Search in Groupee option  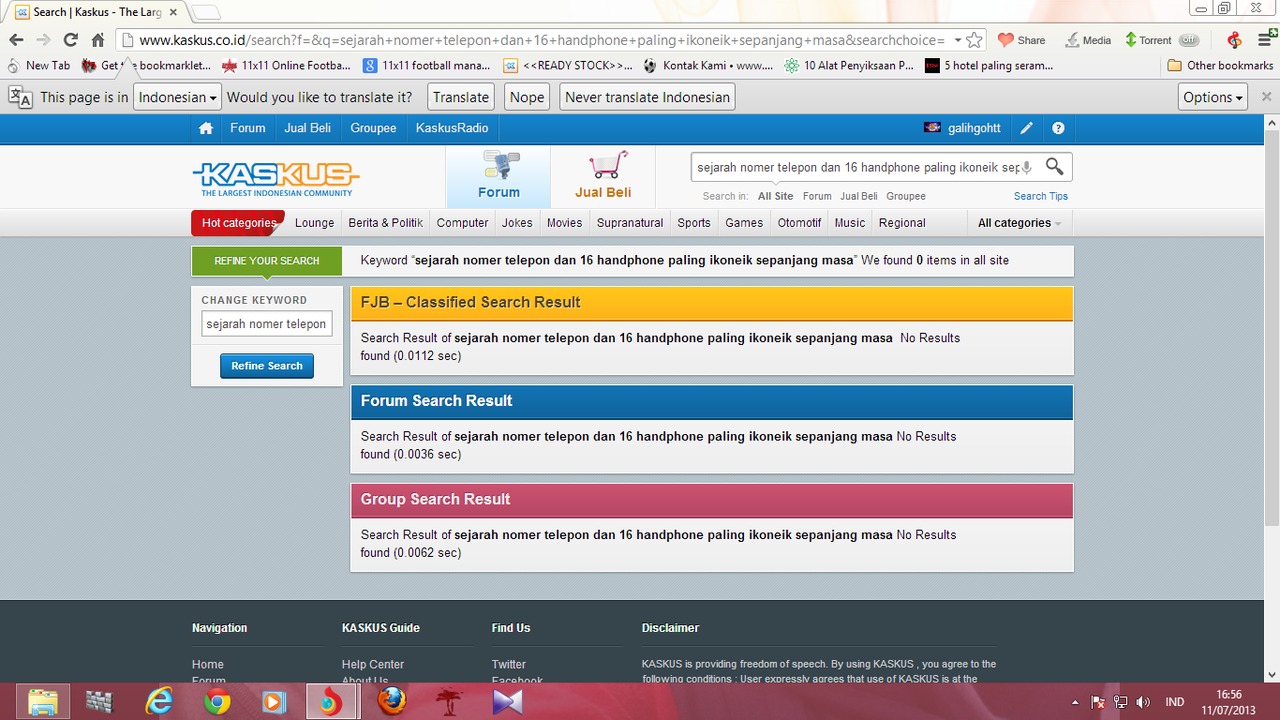coord(906,196)
